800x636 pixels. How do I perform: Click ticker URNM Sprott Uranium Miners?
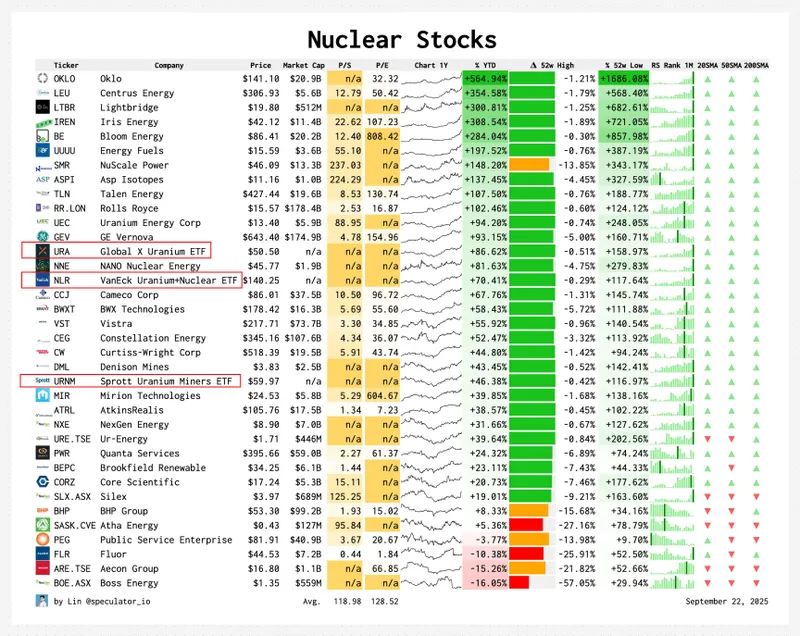[64, 381]
